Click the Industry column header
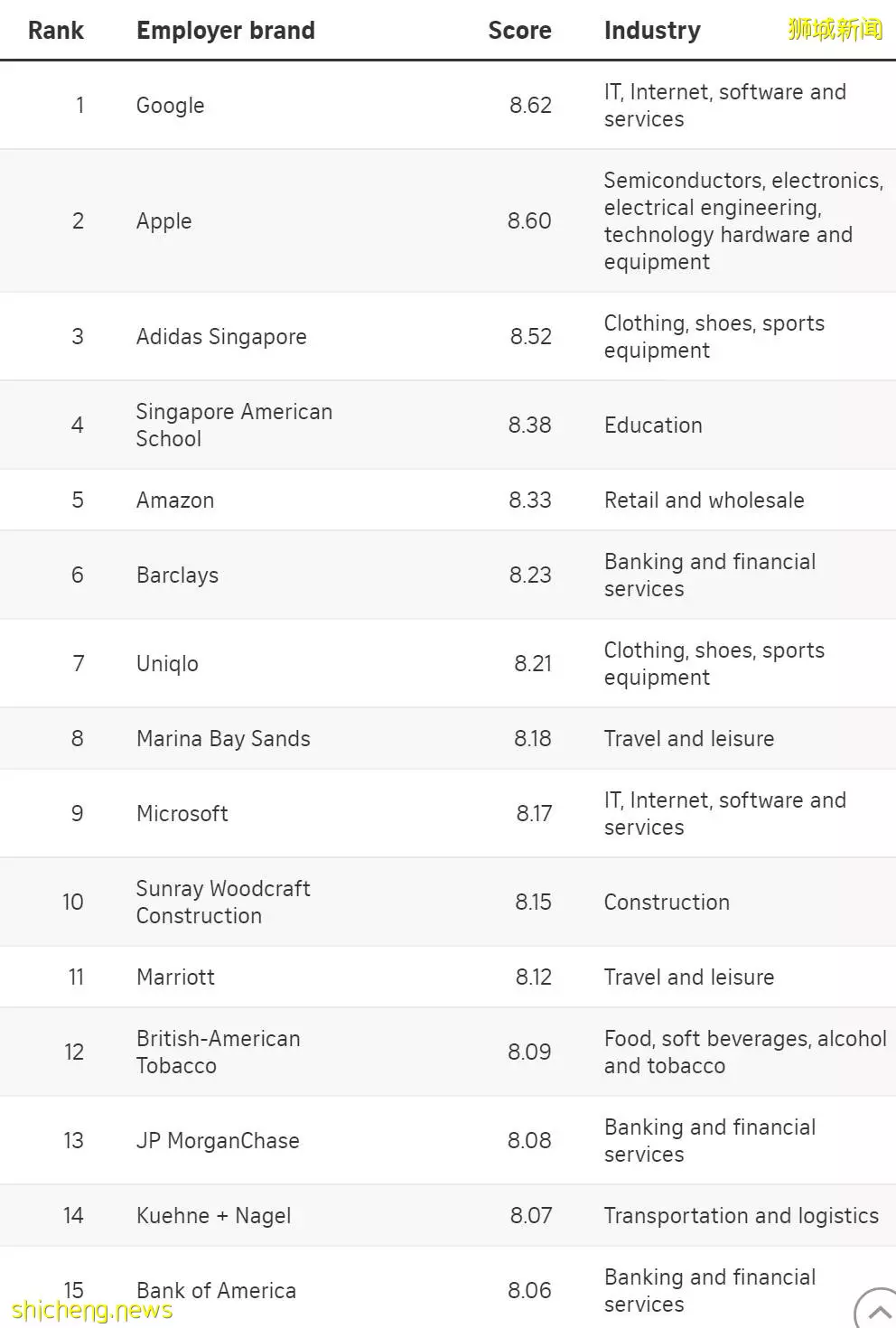Viewport: 896px width, 1328px height. (652, 31)
